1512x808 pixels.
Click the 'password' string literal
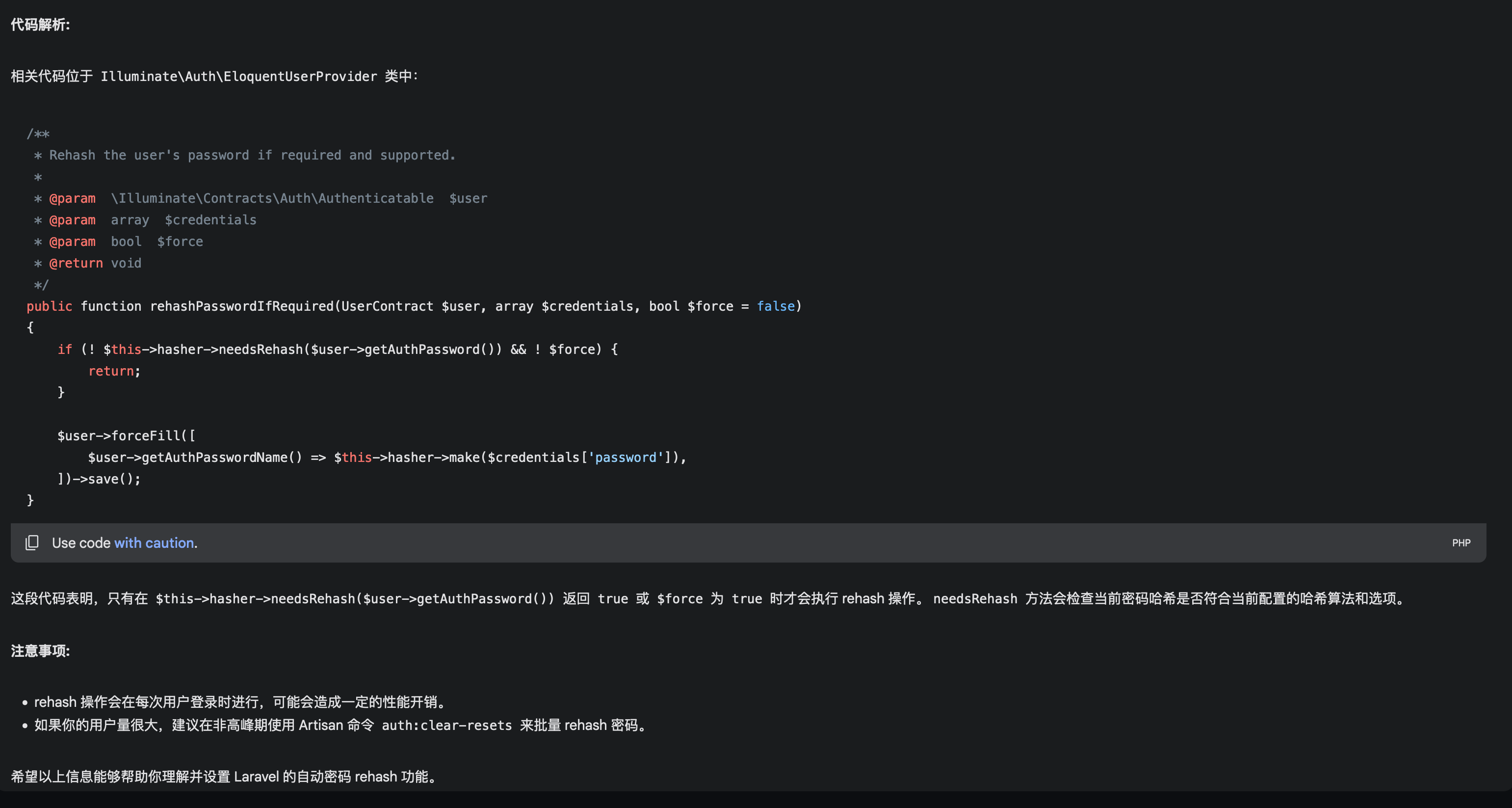pos(626,458)
